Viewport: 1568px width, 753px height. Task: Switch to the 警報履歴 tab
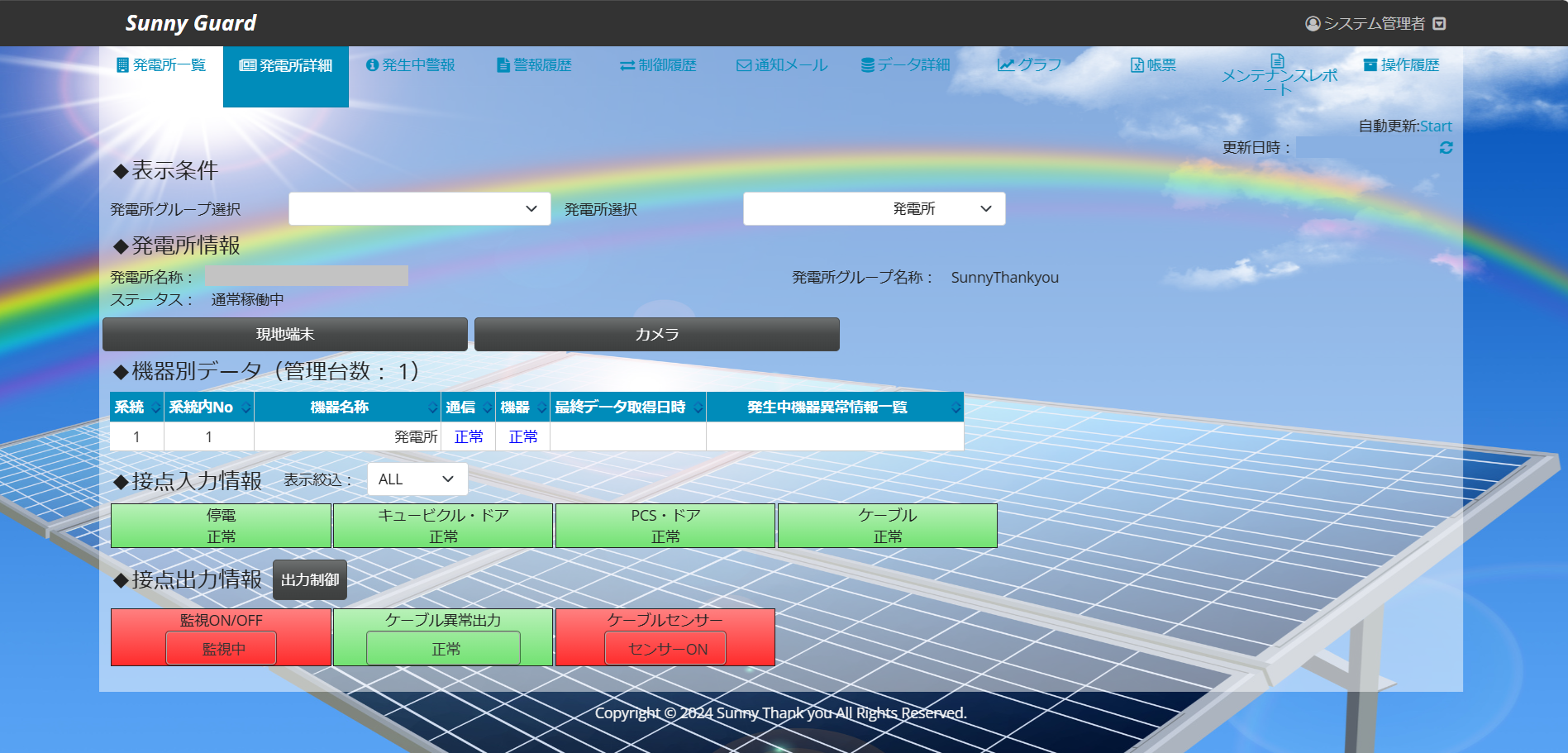534,65
